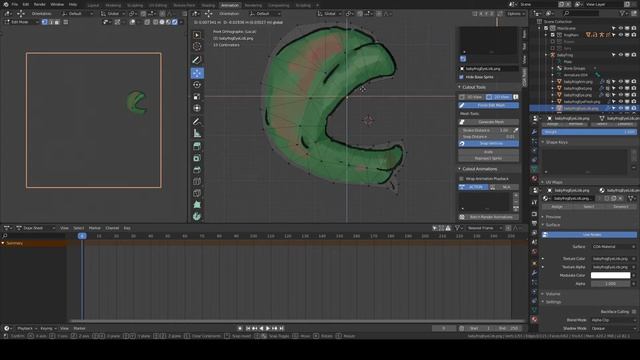Image resolution: width=640 pixels, height=360 pixels.
Task: Open the File menu
Action: coord(15,4)
